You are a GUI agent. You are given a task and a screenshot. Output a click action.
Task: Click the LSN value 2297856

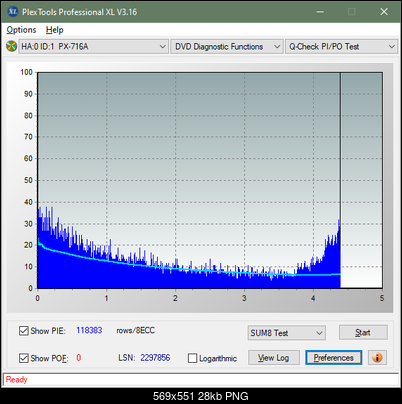(x=155, y=358)
